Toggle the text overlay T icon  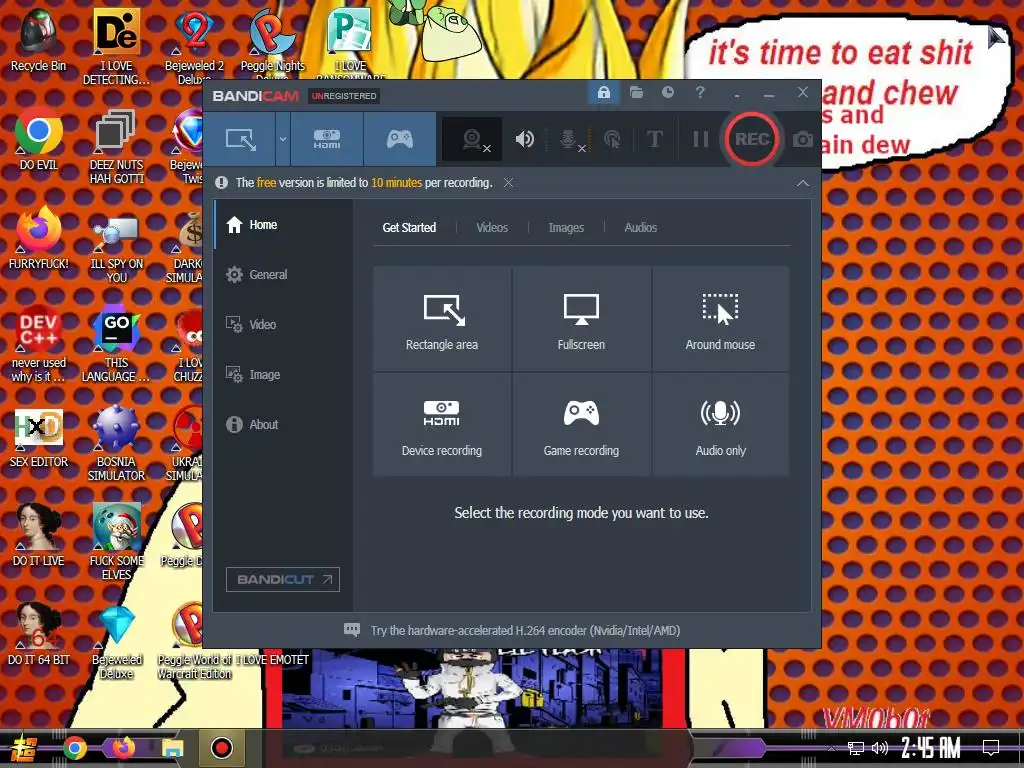[x=654, y=139]
